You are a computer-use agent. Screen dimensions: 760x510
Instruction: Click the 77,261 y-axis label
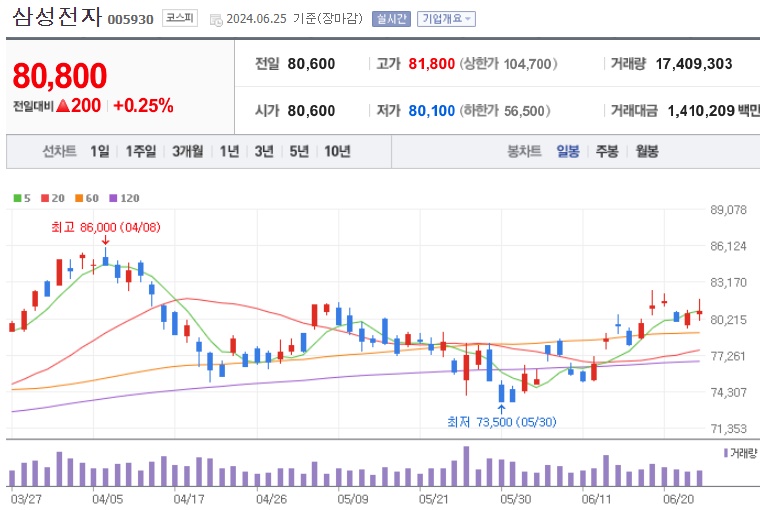pos(728,356)
